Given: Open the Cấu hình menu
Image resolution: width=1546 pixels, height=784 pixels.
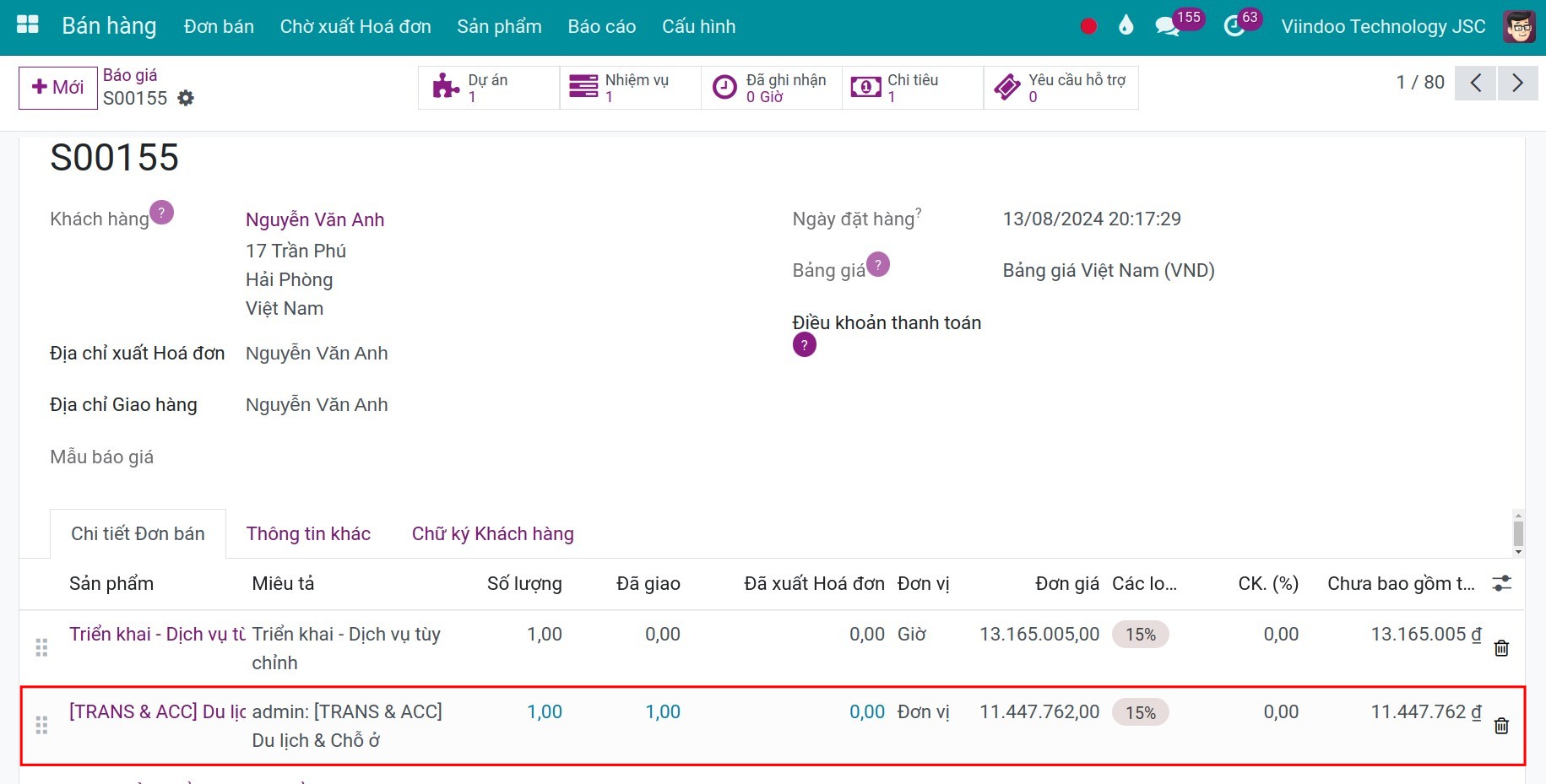Looking at the screenshot, I should 698,26.
